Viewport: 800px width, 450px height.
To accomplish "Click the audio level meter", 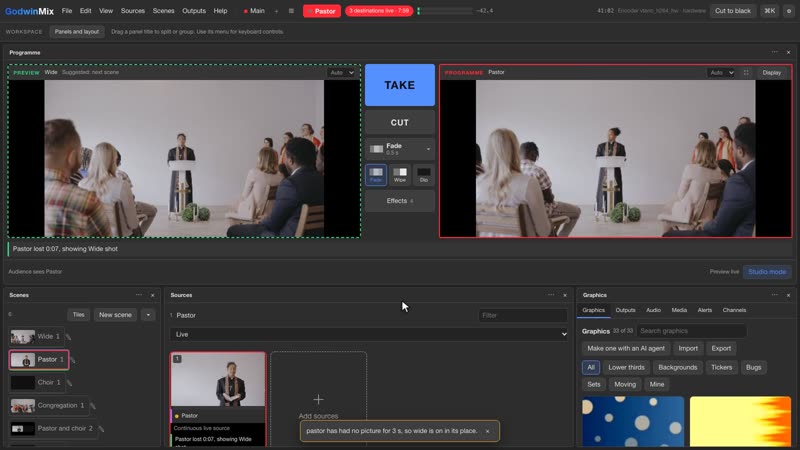I will point(444,11).
